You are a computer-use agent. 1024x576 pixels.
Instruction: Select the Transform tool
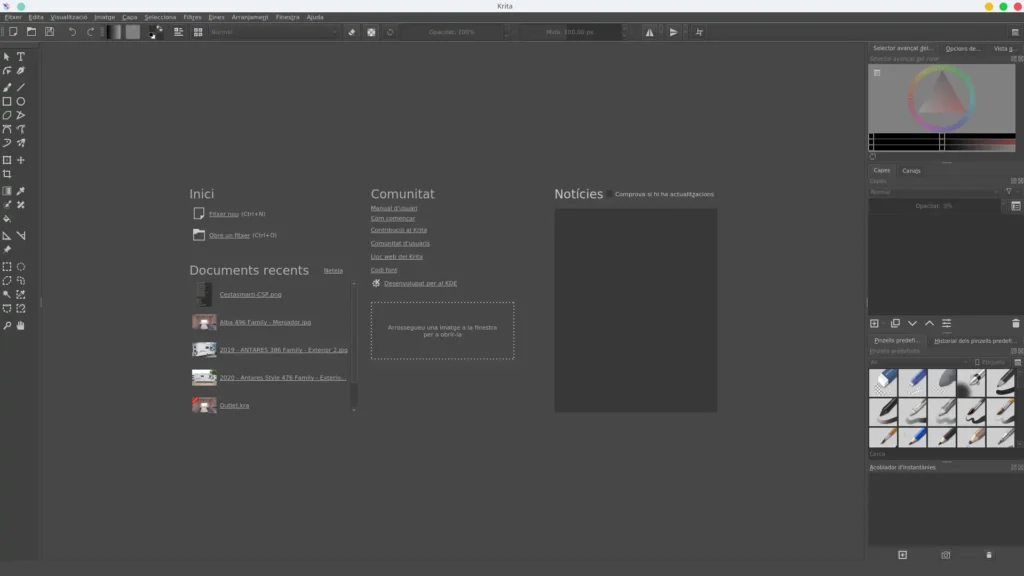coord(7,160)
